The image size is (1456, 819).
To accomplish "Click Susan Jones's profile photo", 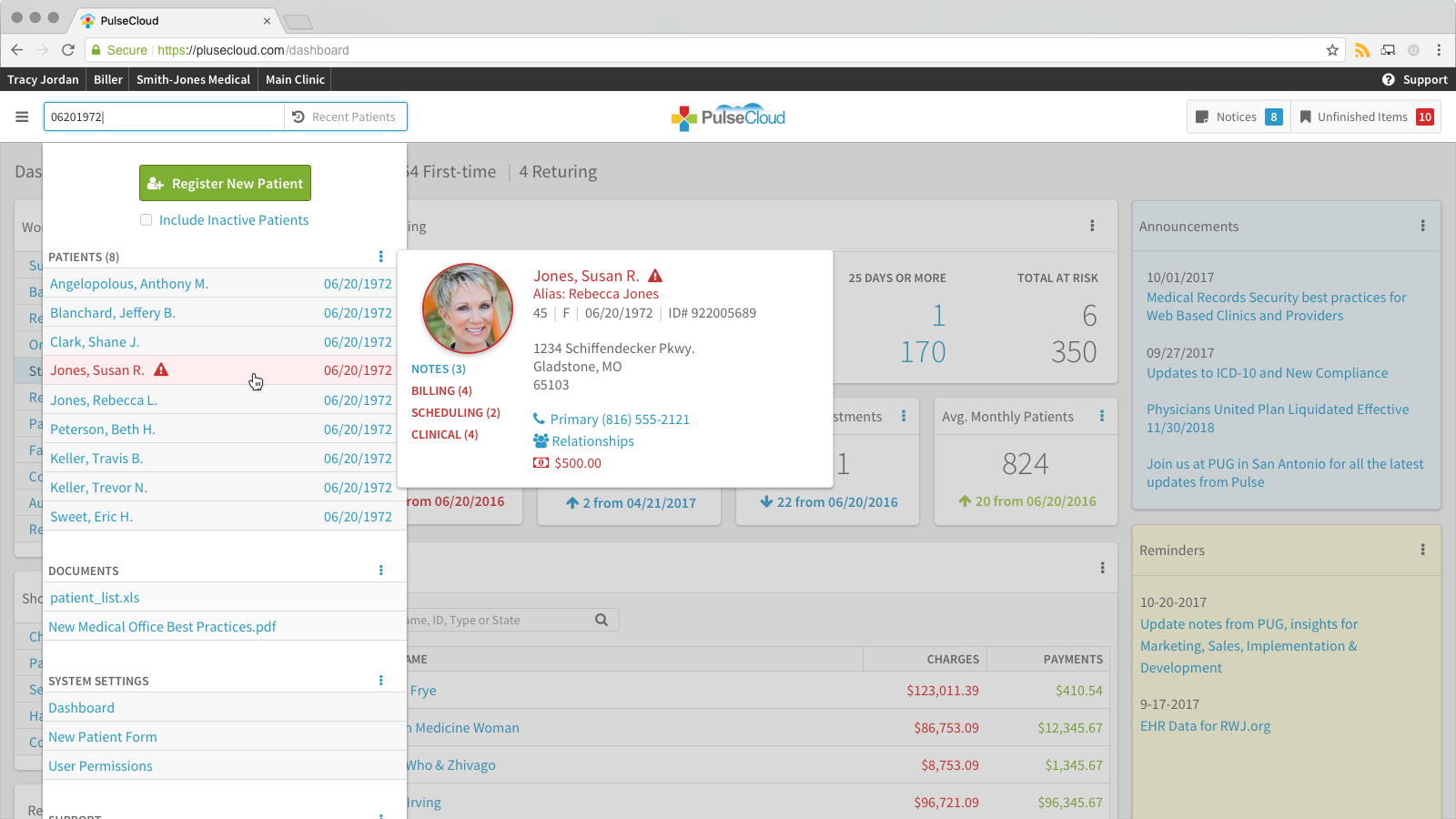I will [x=468, y=309].
